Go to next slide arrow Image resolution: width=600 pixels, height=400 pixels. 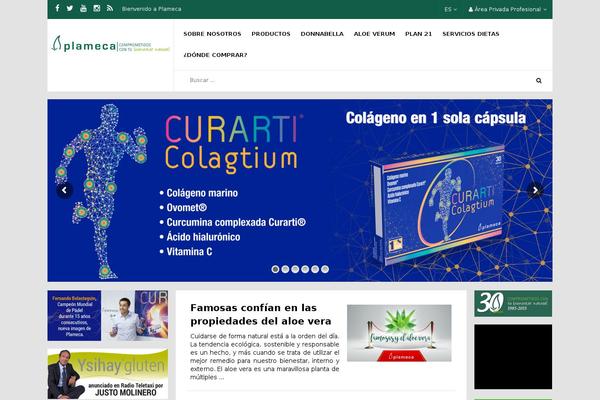(x=535, y=190)
